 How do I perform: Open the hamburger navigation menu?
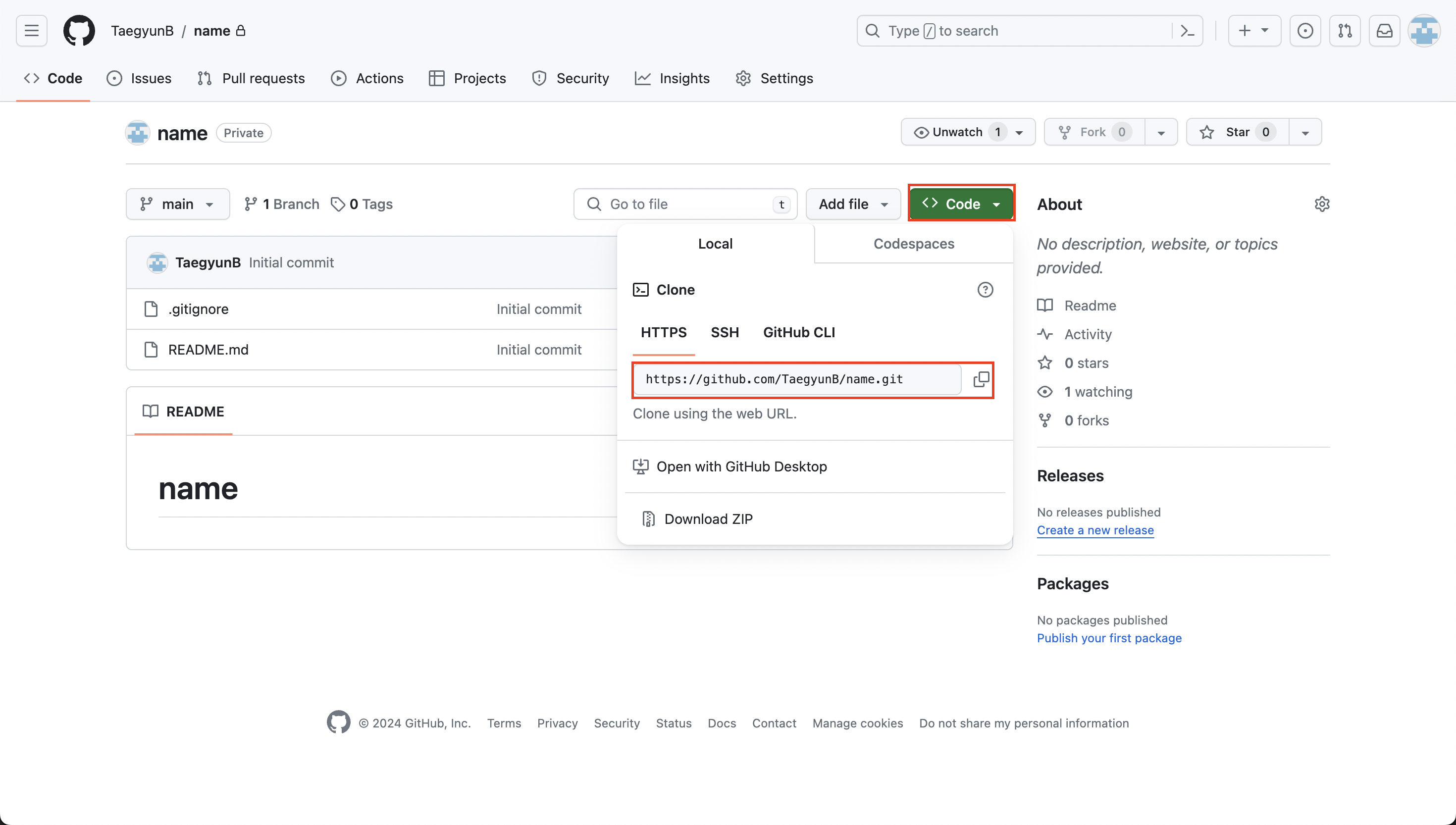[31, 31]
